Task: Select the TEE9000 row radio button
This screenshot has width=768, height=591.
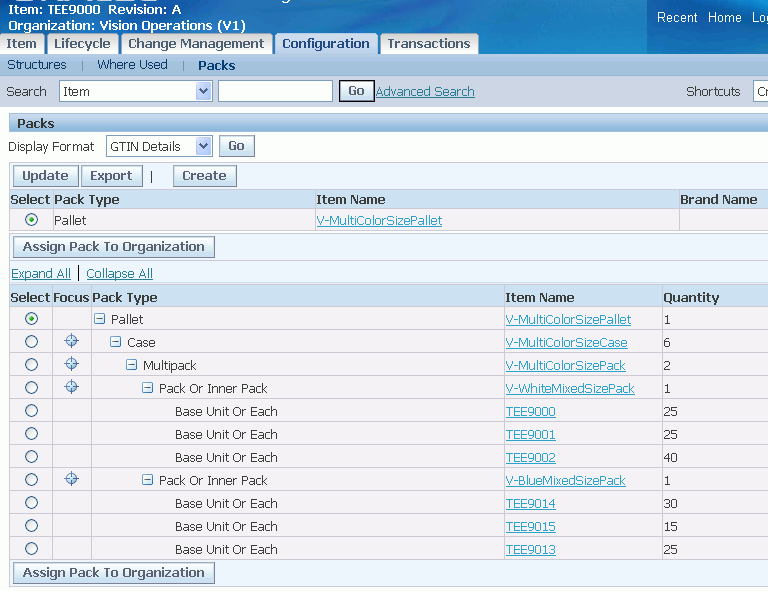Action: coord(31,410)
